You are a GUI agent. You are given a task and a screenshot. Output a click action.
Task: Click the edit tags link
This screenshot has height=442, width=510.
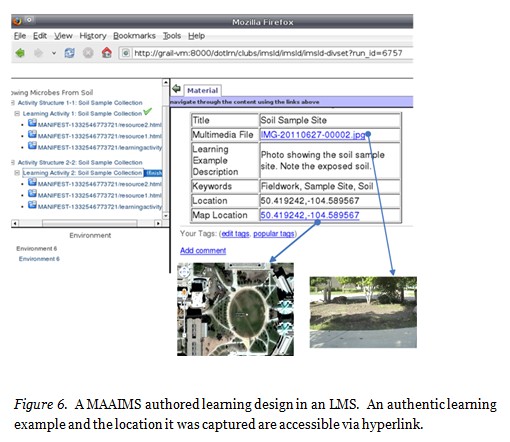tap(235, 234)
